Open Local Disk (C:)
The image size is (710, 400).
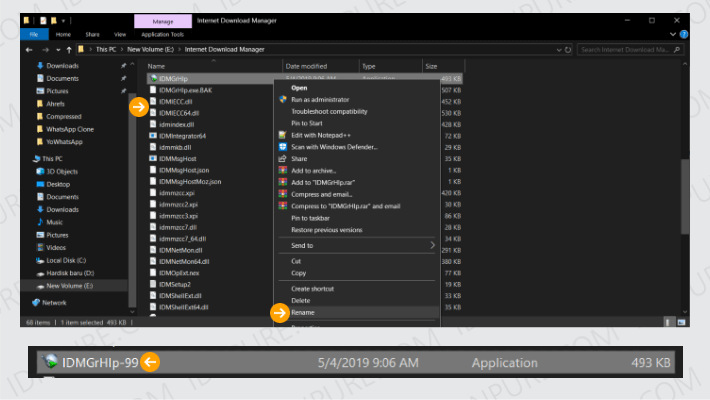pos(66,260)
